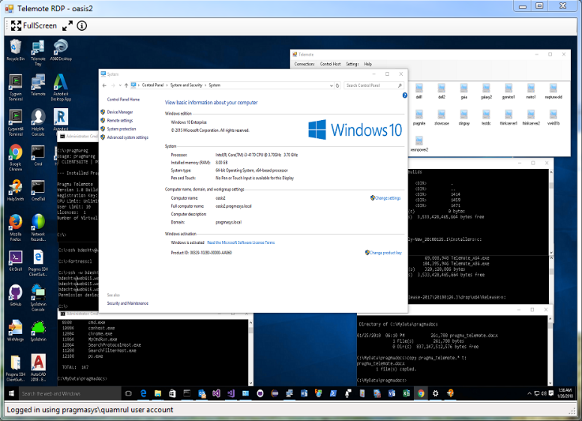582x421 pixels.
Task: Expand the address bar history dropdown
Action: click(331, 85)
